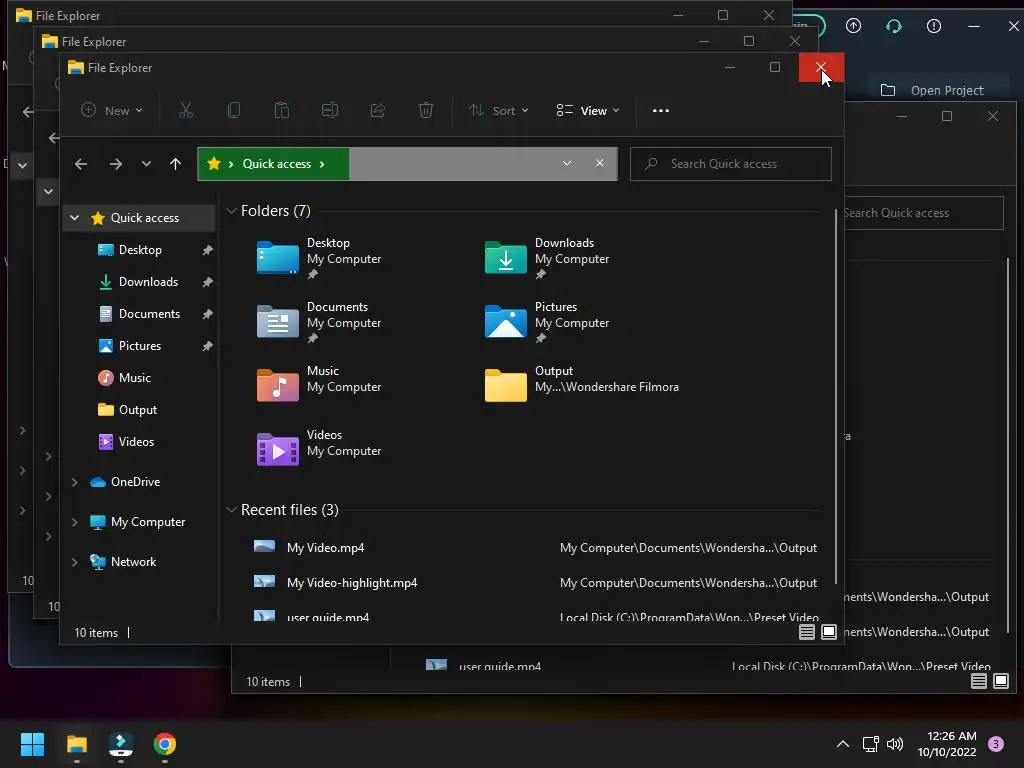1024x768 pixels.
Task: Open the New item dropdown in toolbar
Action: (x=112, y=110)
